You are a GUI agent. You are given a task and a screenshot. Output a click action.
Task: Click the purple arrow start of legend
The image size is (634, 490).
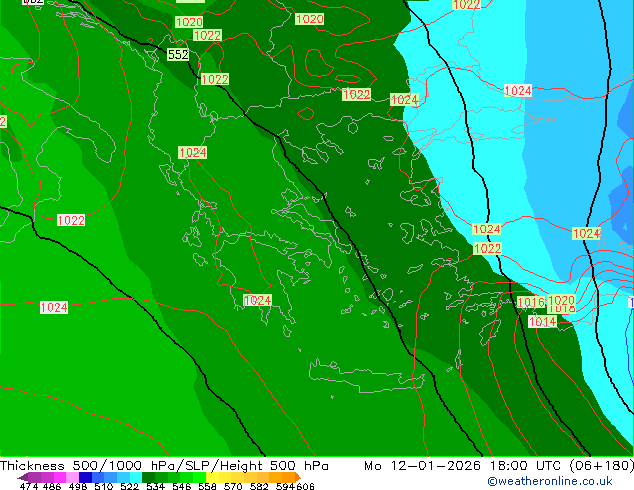tap(23, 478)
